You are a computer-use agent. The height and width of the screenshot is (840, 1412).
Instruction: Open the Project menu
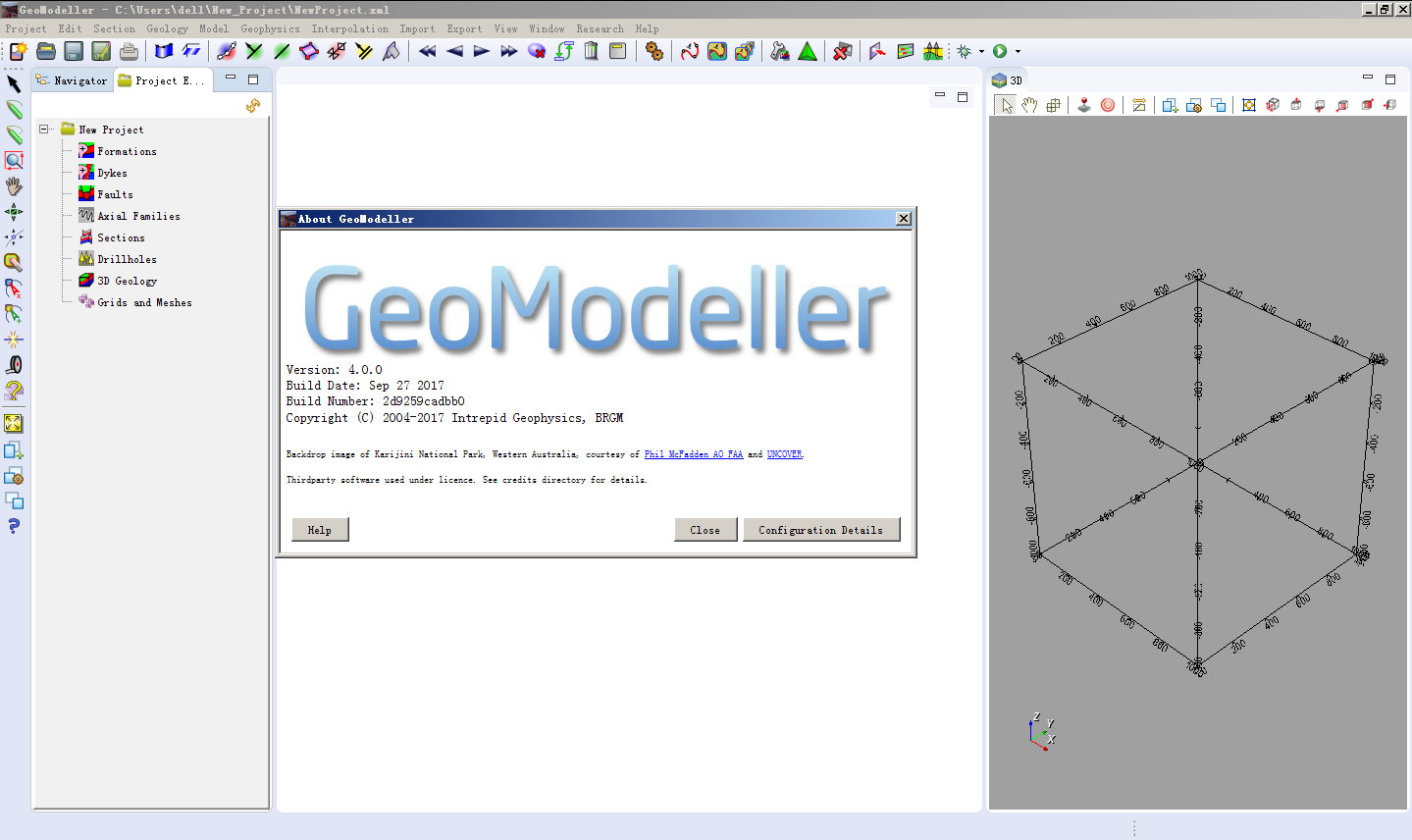pos(26,28)
